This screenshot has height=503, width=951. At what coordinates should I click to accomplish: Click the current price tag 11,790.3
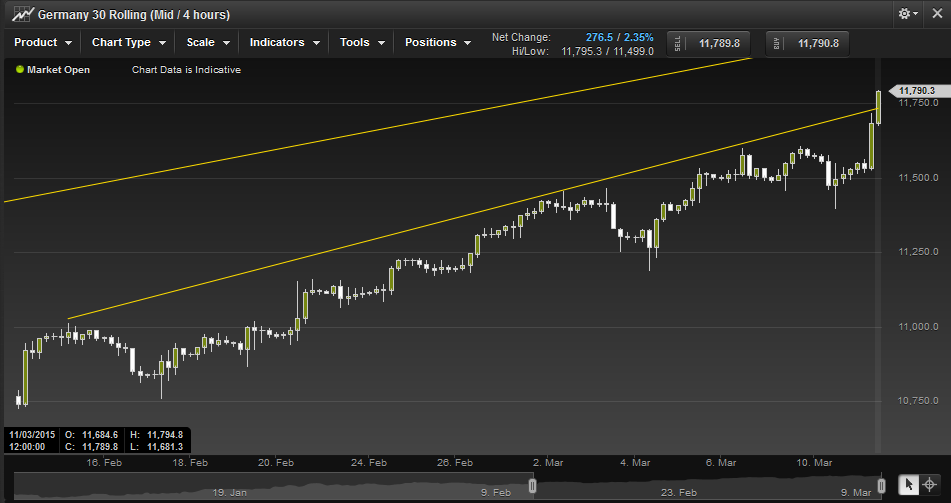[918, 91]
